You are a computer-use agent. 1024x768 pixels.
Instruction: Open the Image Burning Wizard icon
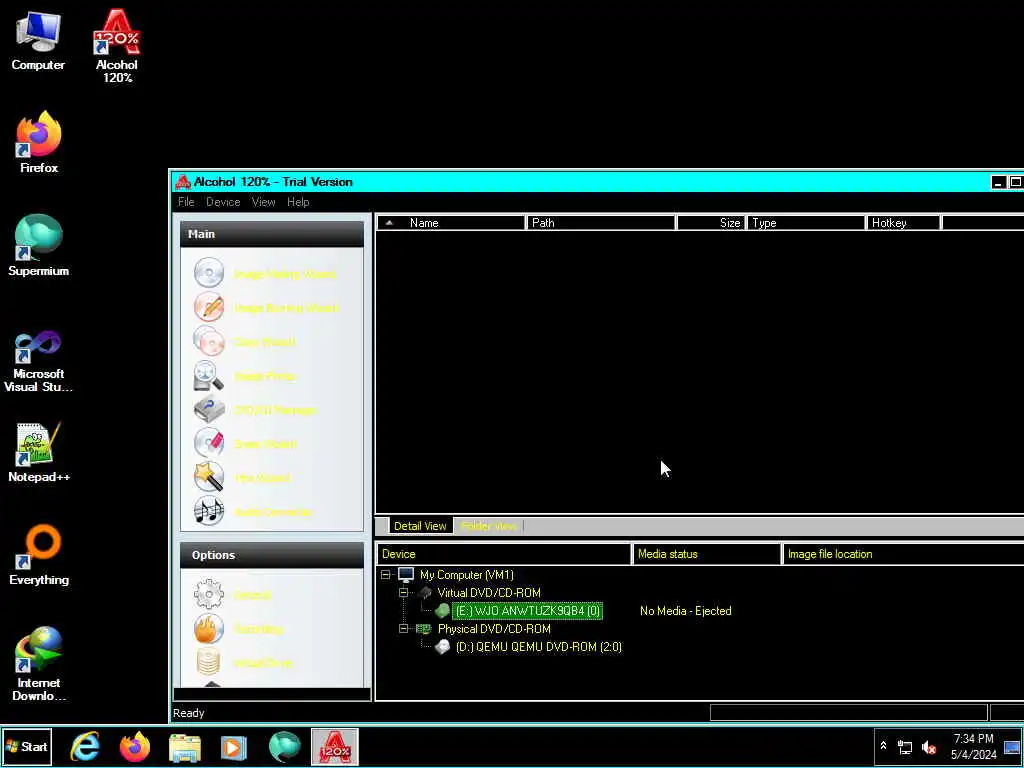coord(209,307)
